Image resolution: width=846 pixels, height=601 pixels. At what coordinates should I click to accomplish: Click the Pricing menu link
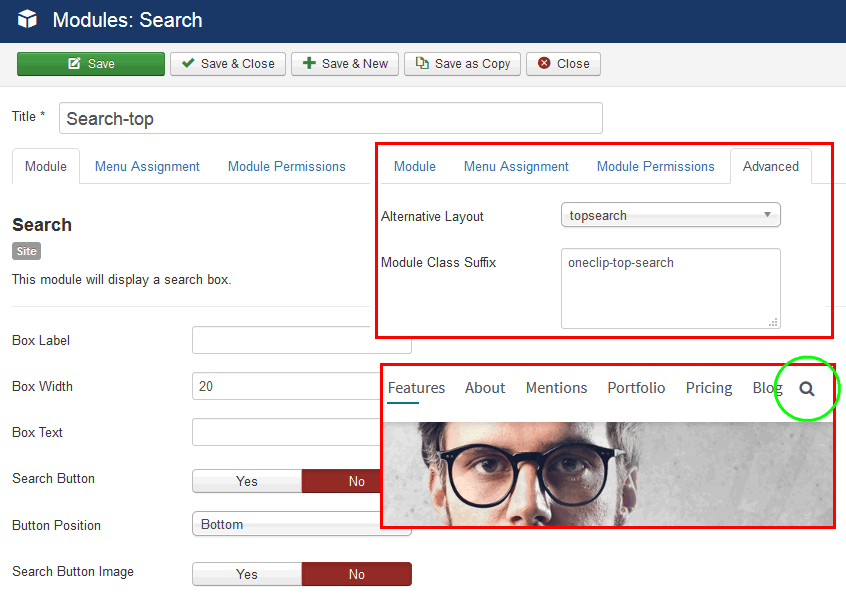(709, 388)
